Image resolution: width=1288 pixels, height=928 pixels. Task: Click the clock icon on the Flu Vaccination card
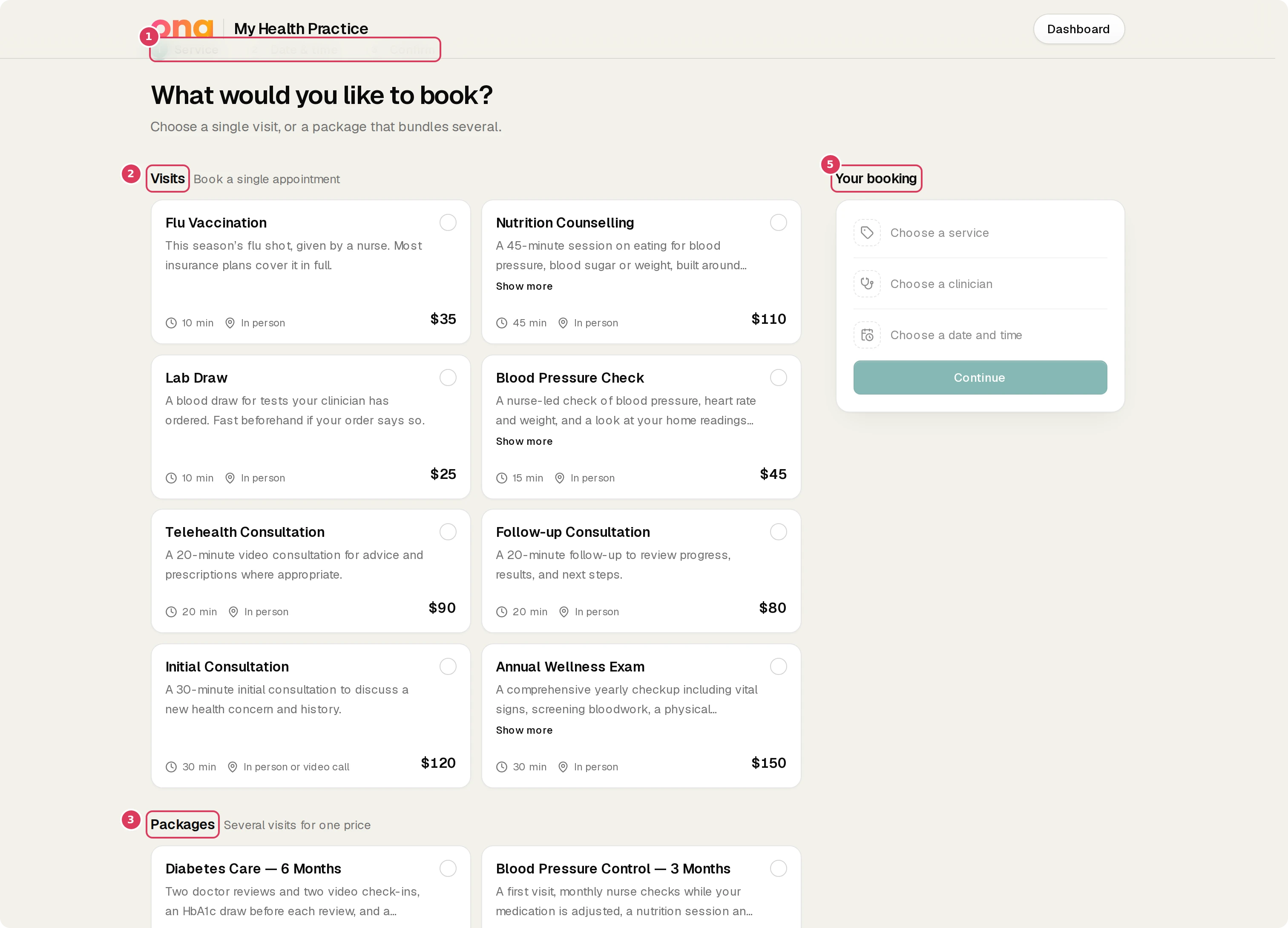pyautogui.click(x=171, y=323)
